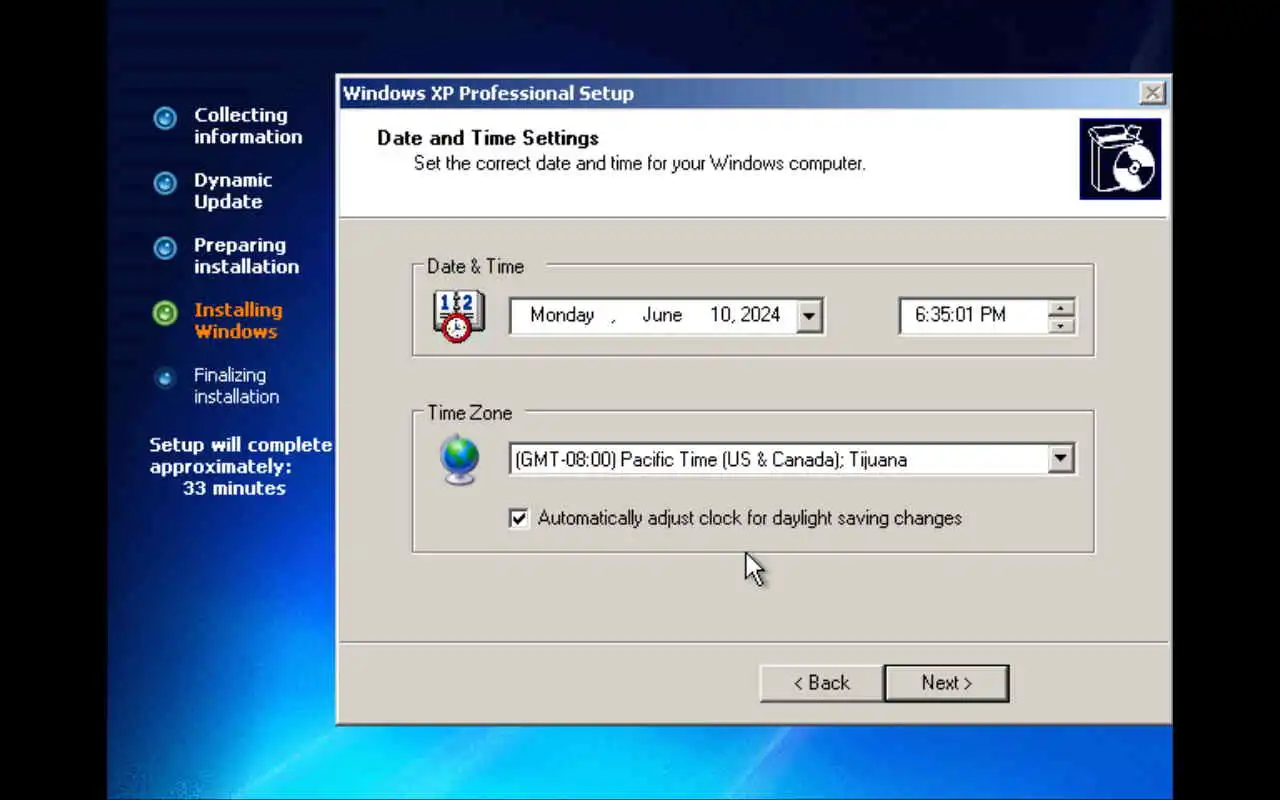This screenshot has width=1280, height=800.
Task: Increase time with the up spinner arrow
Action: click(1061, 307)
